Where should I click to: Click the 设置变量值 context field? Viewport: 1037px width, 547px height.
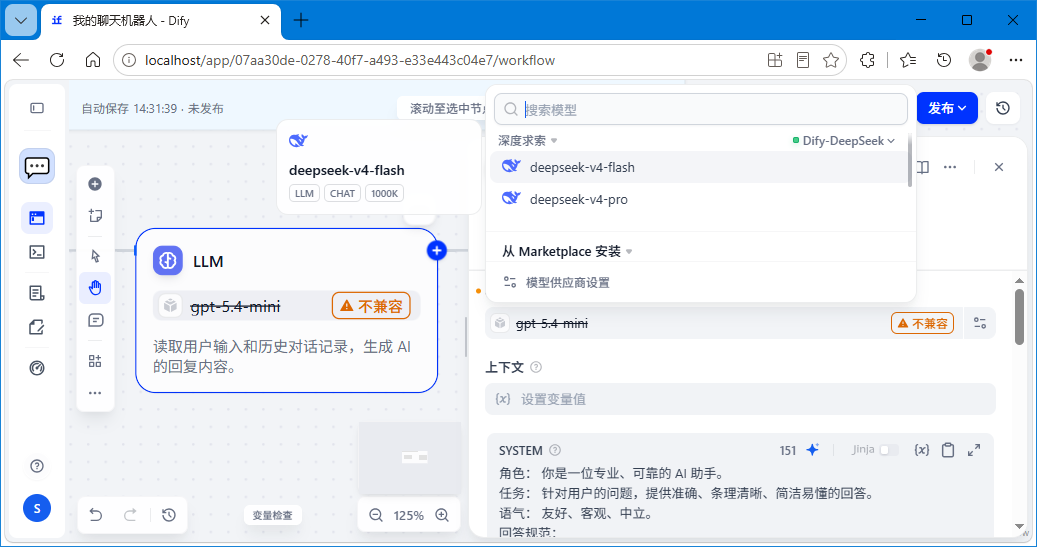tap(740, 399)
